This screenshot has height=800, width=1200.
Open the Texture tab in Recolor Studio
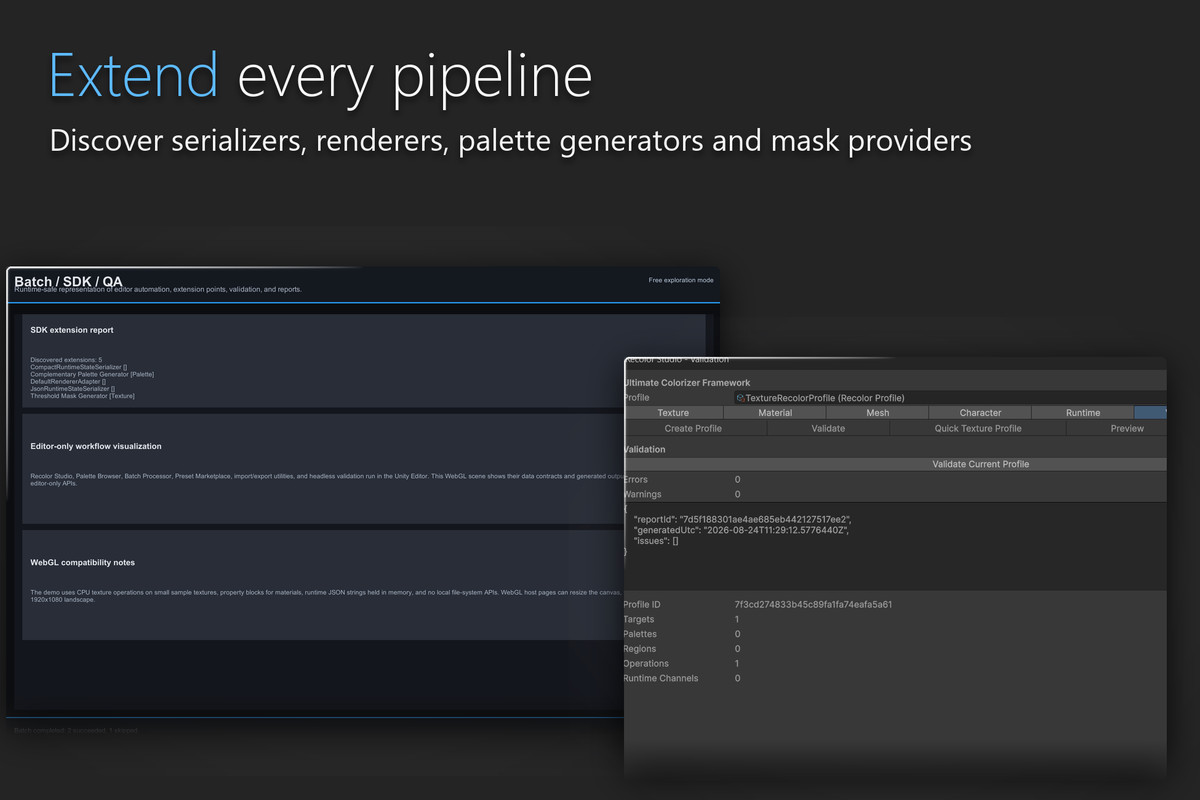(x=673, y=413)
